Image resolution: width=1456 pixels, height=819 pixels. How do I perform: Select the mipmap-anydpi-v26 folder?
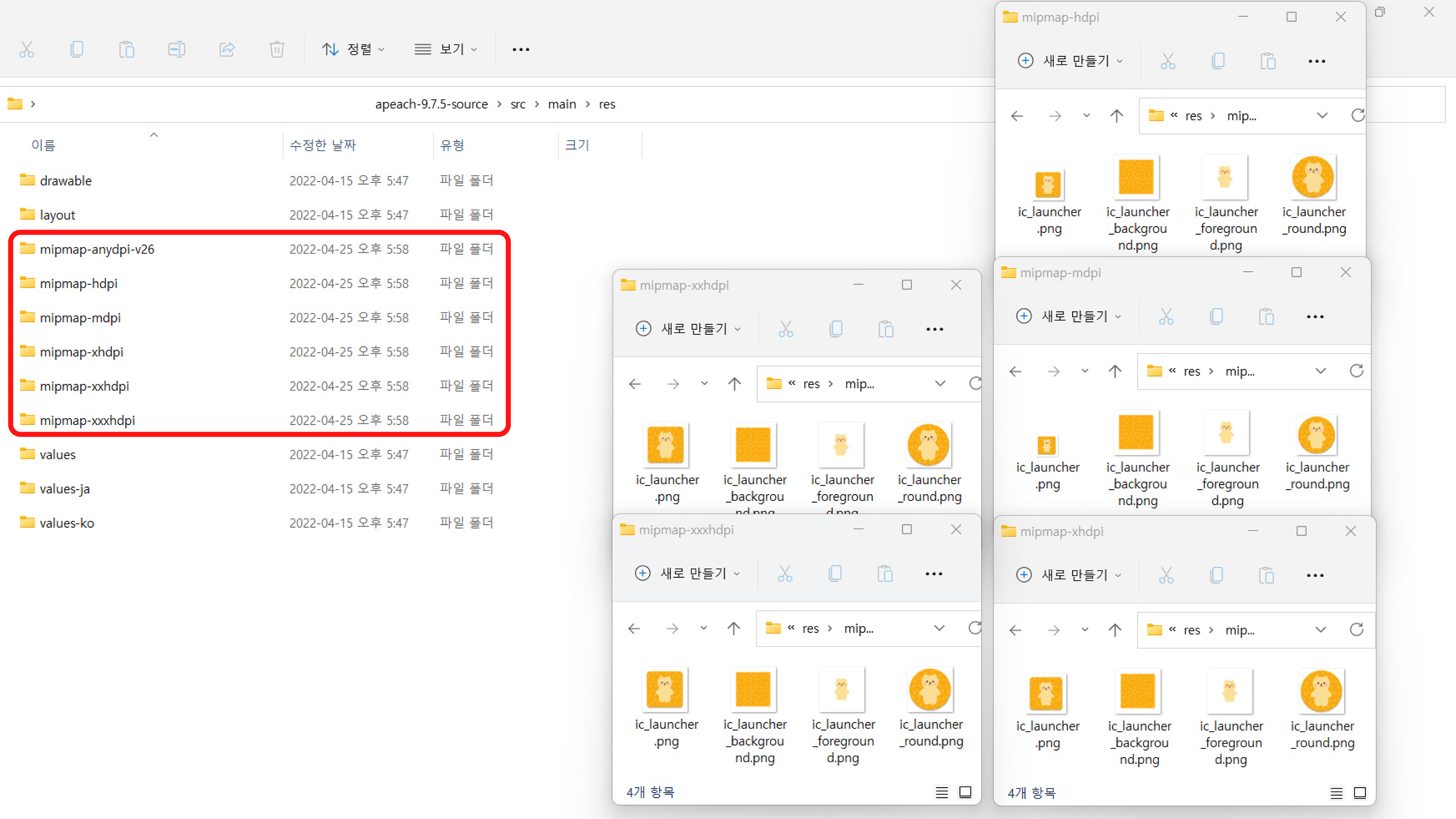tap(97, 249)
